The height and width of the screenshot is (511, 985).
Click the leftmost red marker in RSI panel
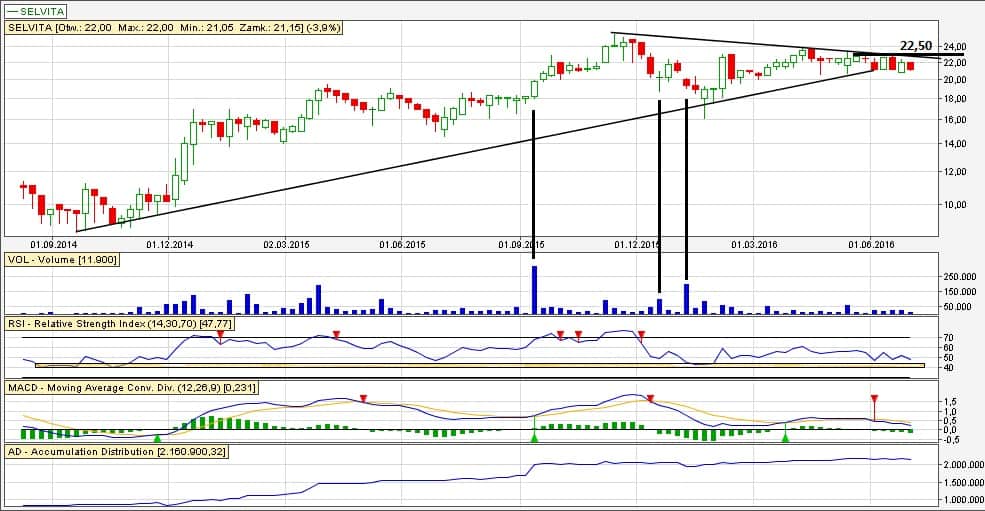coord(220,334)
